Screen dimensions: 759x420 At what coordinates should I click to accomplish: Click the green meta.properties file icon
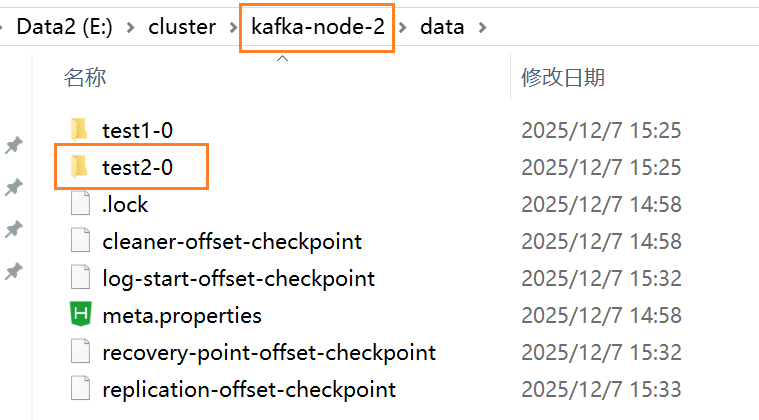click(x=80, y=316)
